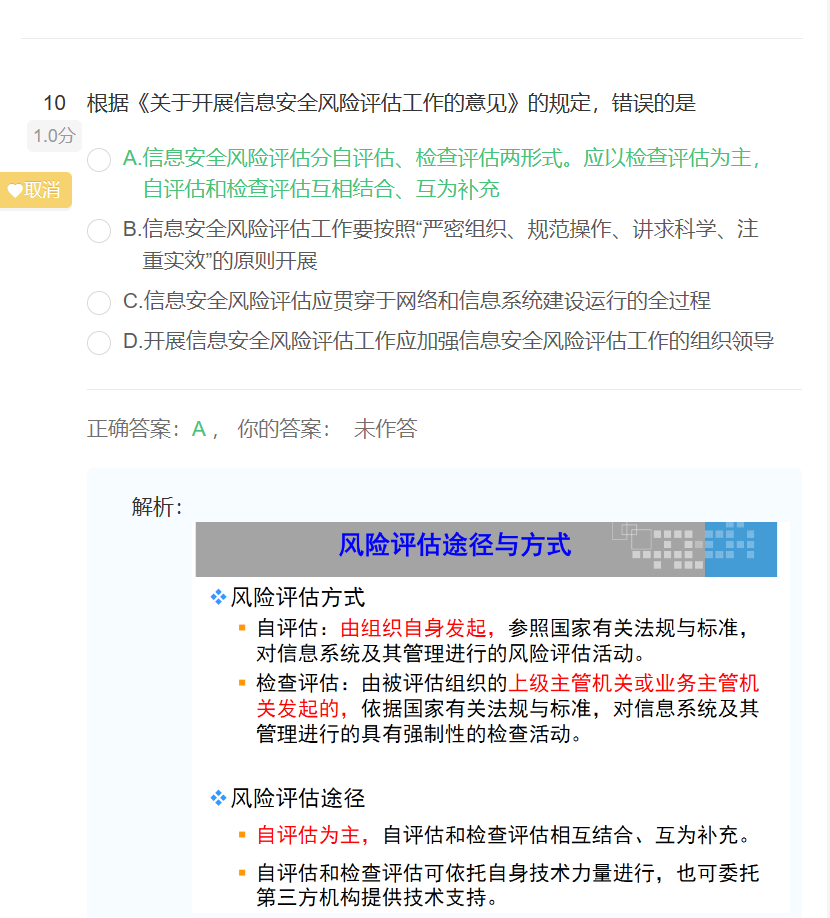Click the blue squares graphic in slide header
Screen dimensions: 830x918
tap(740, 548)
